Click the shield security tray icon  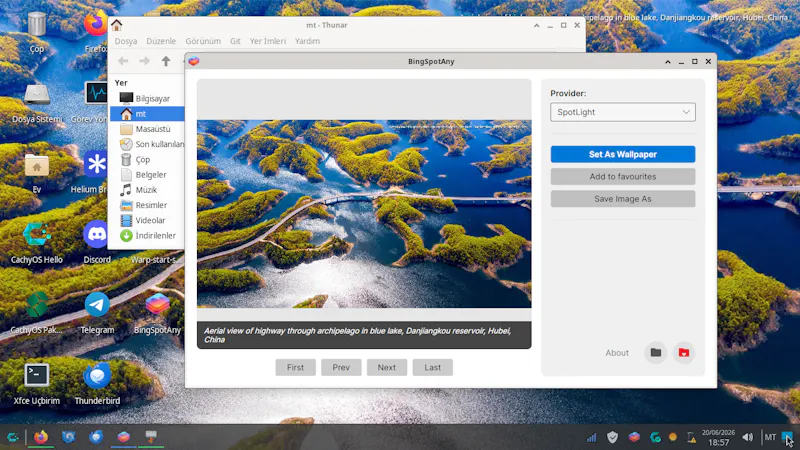point(612,437)
